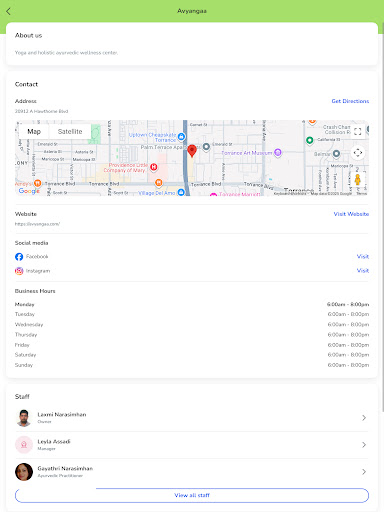Click Gayathri Narasimhan's profile photo

pyautogui.click(x=24, y=472)
